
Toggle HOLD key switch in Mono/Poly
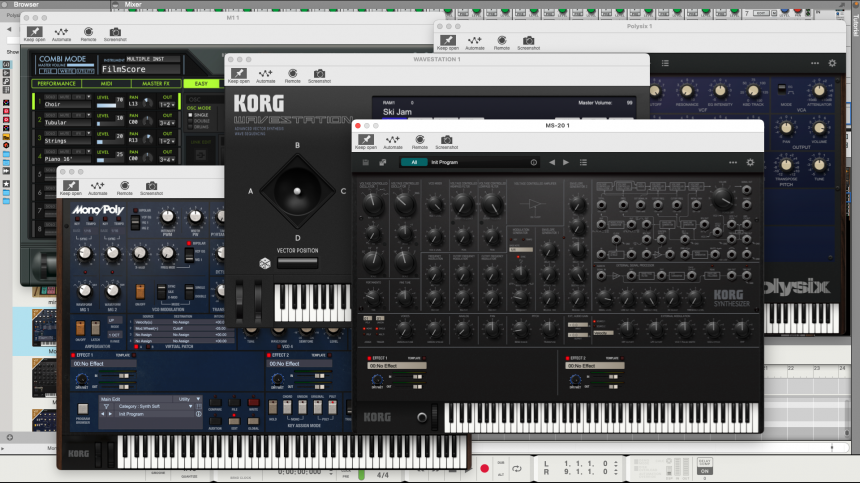coord(273,407)
